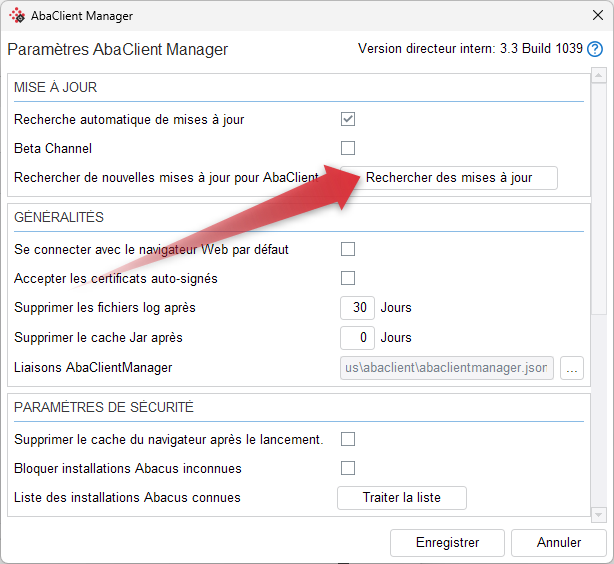The width and height of the screenshot is (614, 564).
Task: Disable automatic update search checkbox
Action: coord(348,119)
